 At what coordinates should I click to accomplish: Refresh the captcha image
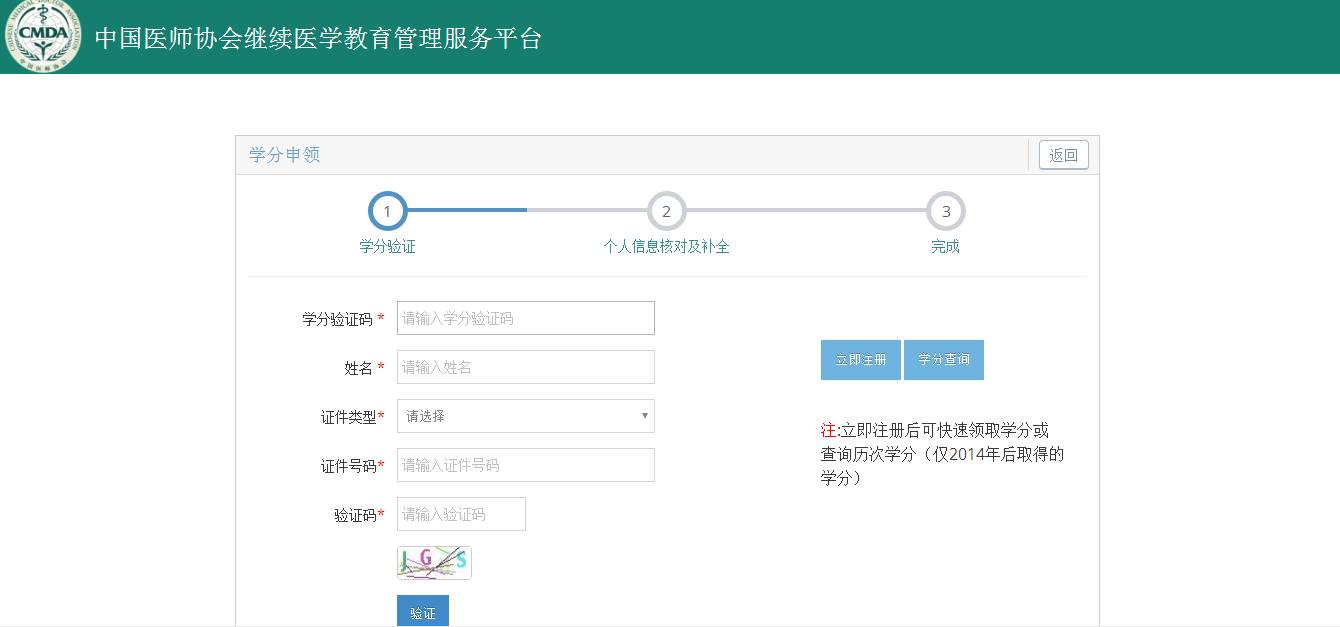[434, 563]
